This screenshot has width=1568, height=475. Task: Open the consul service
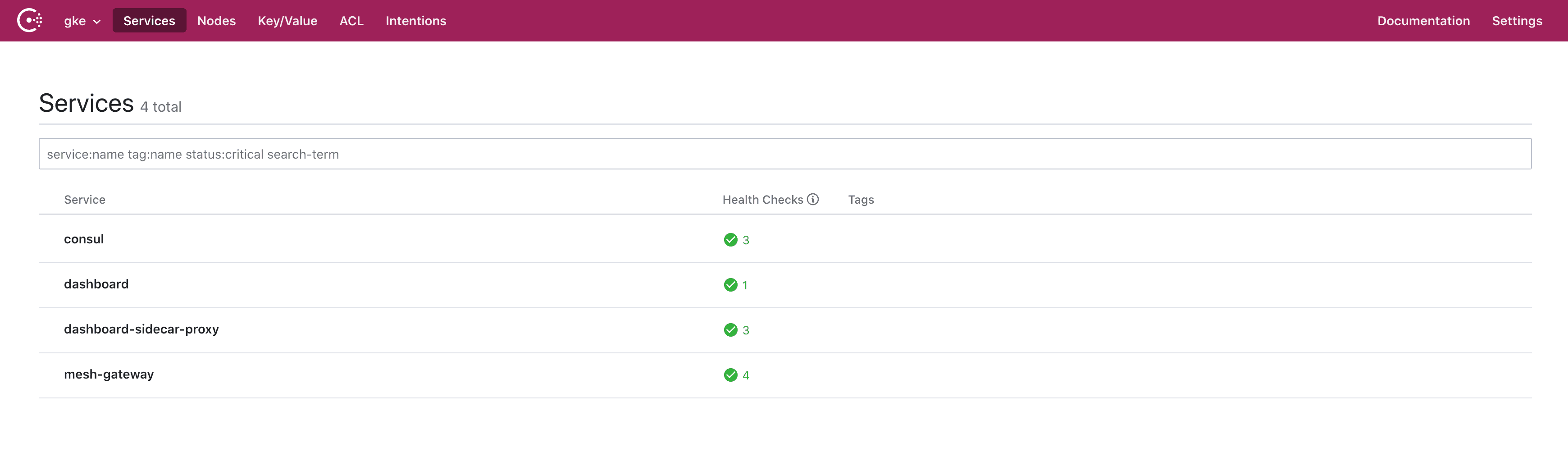pos(84,239)
